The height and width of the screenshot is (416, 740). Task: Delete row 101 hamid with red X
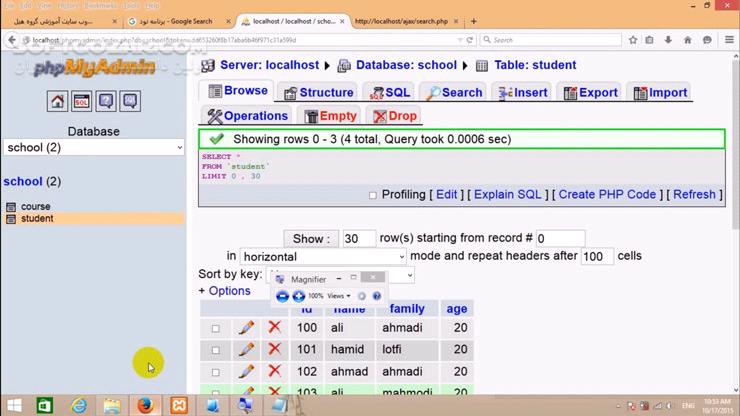point(275,349)
